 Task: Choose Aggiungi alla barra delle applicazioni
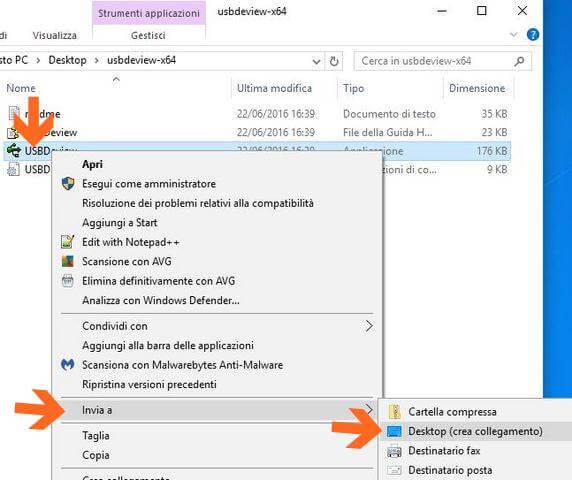[x=168, y=345]
